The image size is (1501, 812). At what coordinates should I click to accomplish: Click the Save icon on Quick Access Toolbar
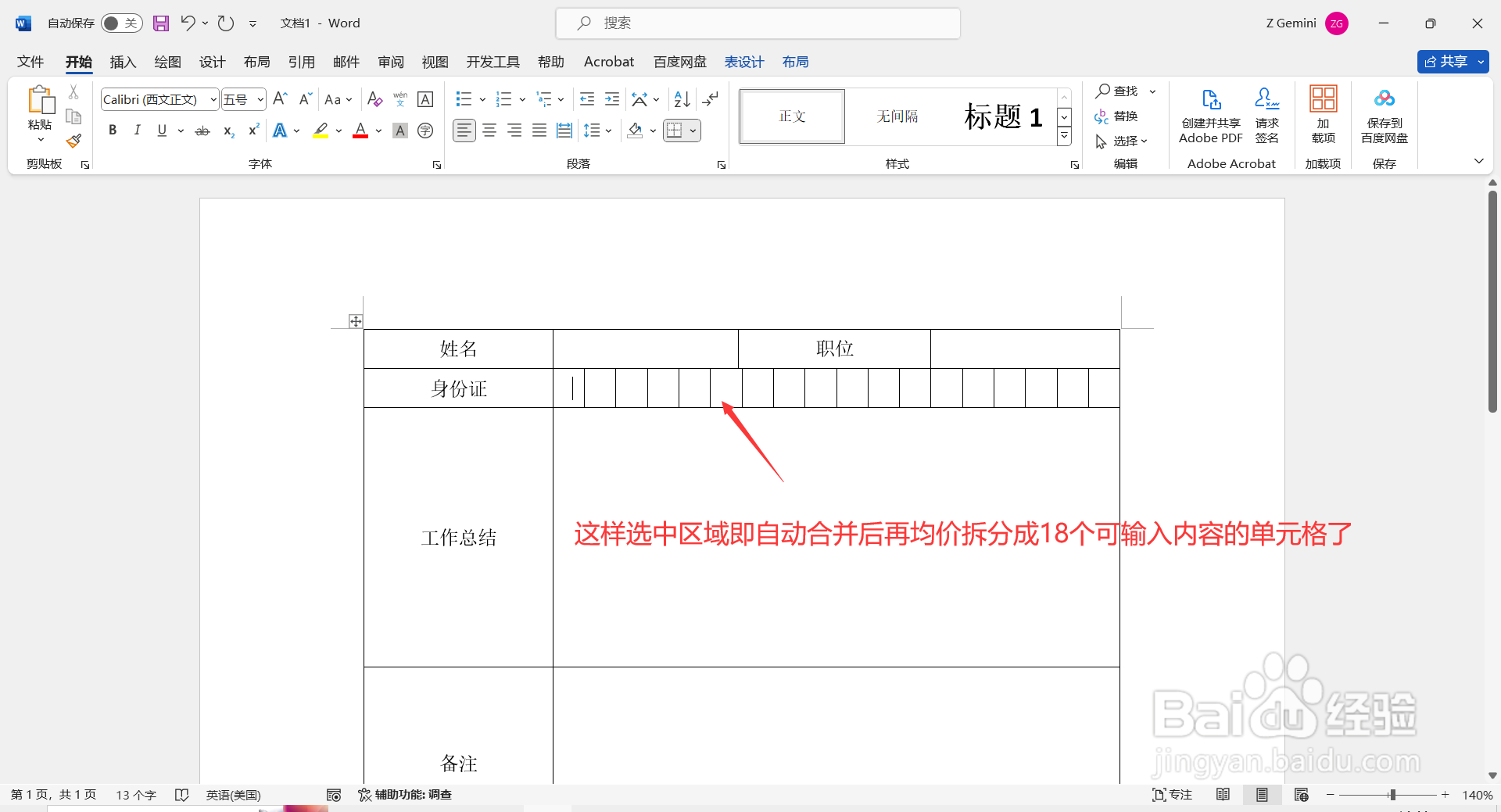161,23
